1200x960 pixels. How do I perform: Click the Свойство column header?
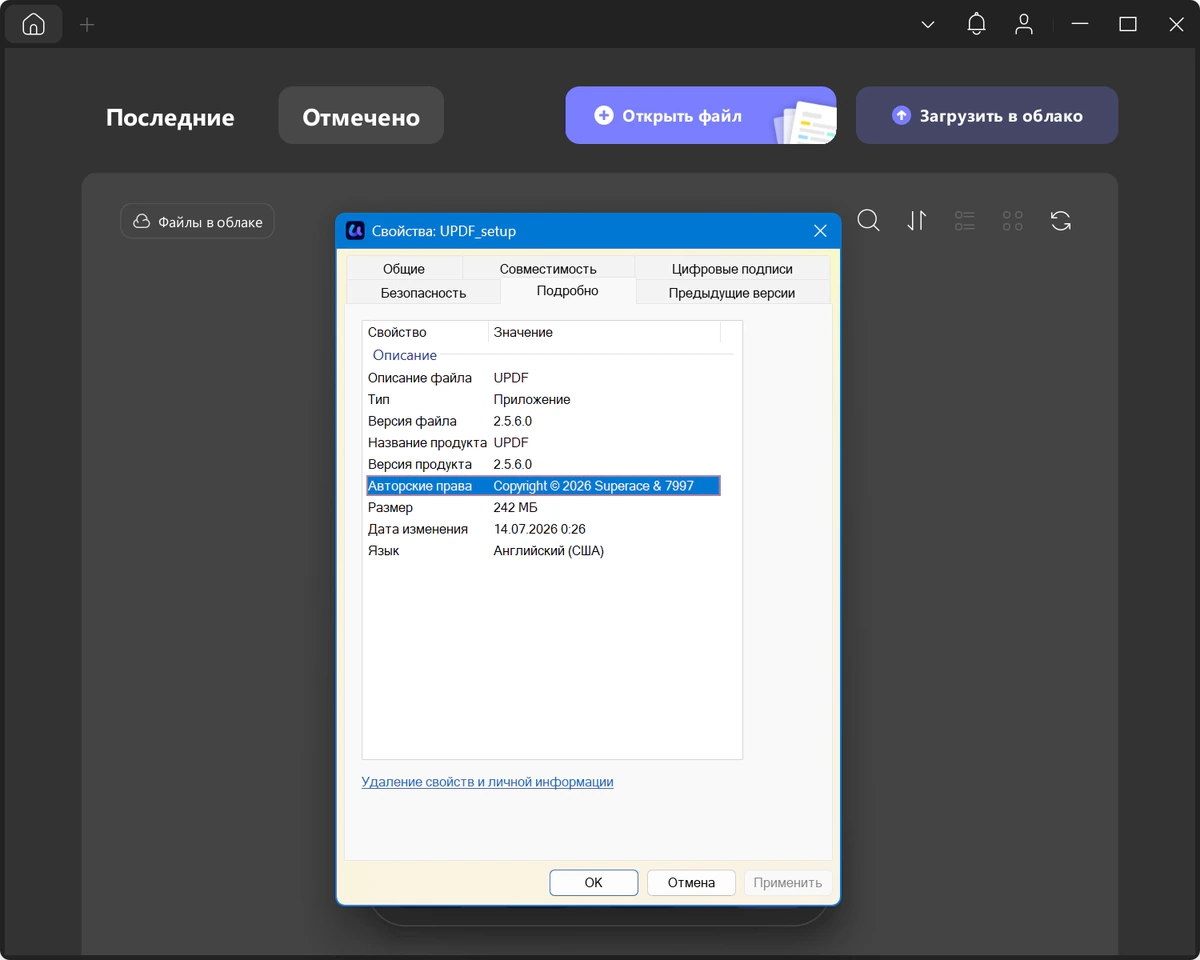pos(425,332)
